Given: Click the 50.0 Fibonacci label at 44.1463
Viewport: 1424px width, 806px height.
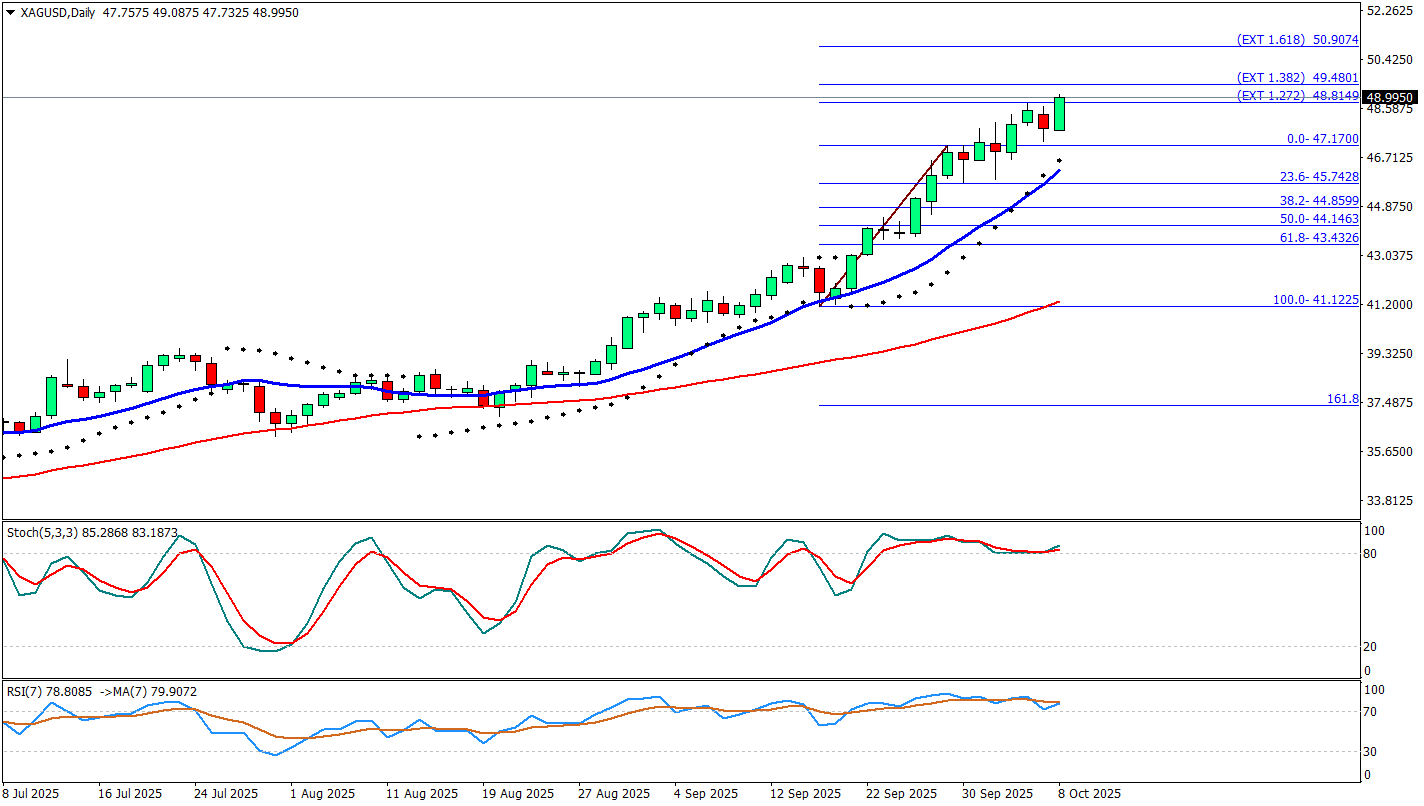Looking at the screenshot, I should 1319,219.
